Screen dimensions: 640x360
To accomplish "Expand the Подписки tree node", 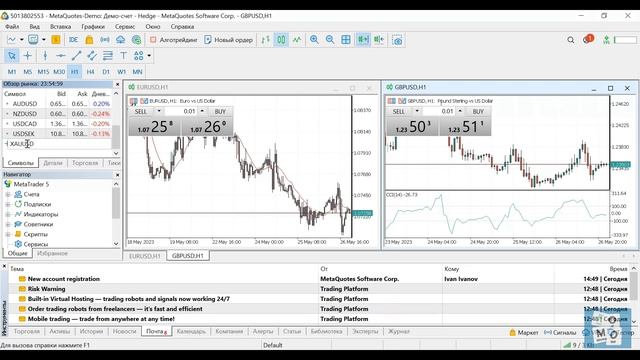I will [x=8, y=204].
